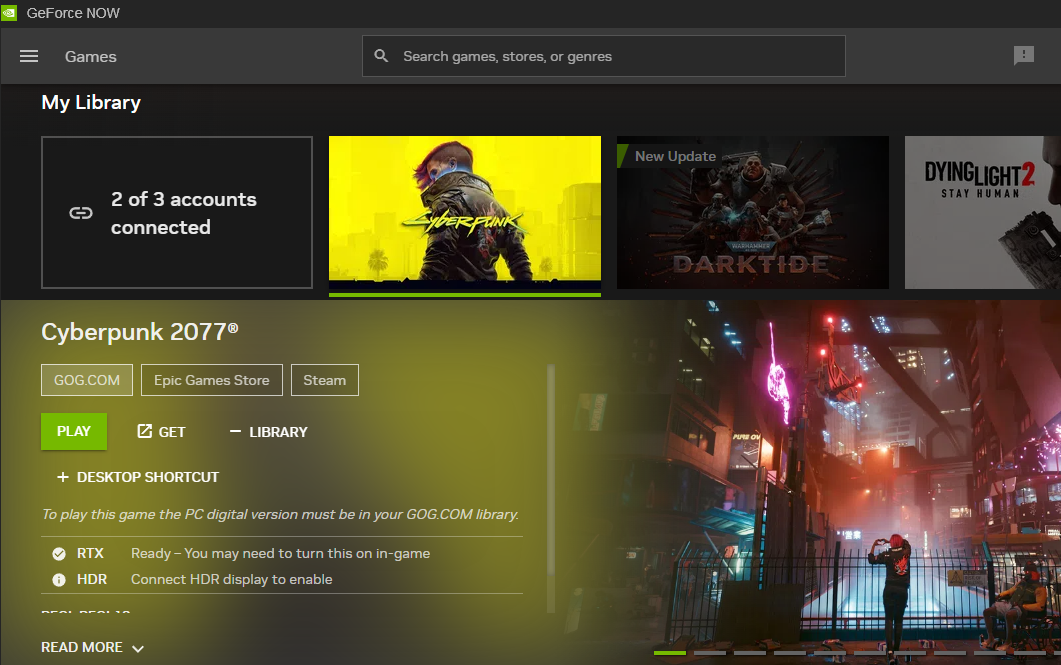Select the Epic Games Store option
Screen dimensions: 1061x665
click(211, 380)
